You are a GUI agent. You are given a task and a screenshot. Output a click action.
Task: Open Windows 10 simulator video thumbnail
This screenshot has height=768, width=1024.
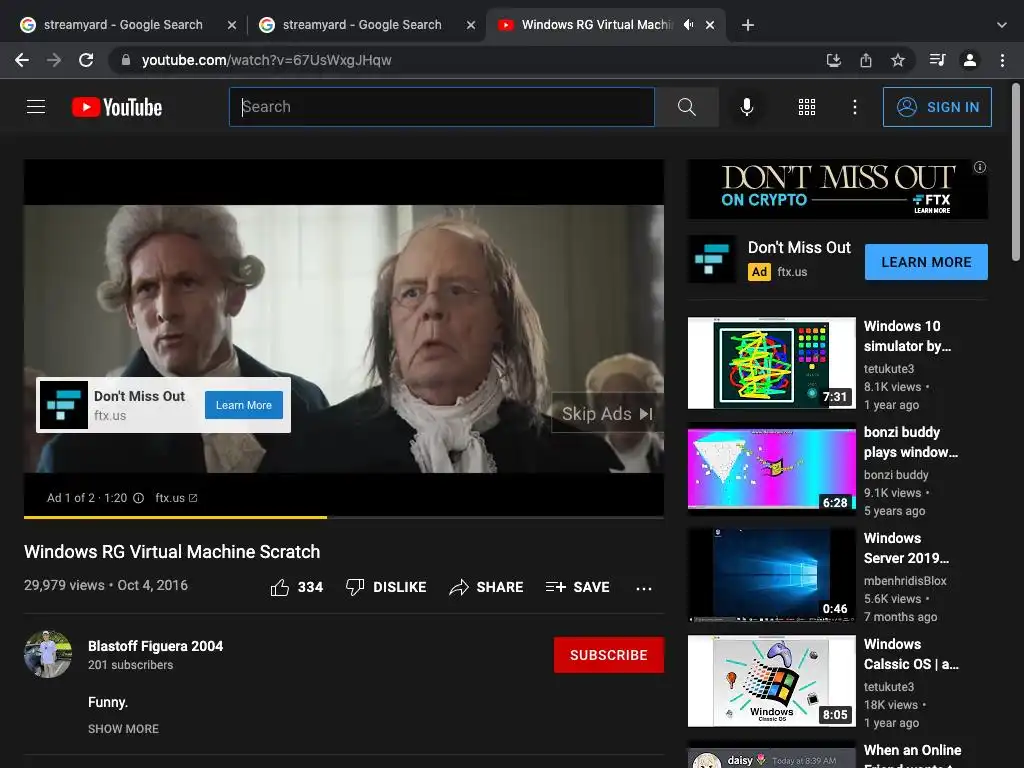click(x=771, y=363)
